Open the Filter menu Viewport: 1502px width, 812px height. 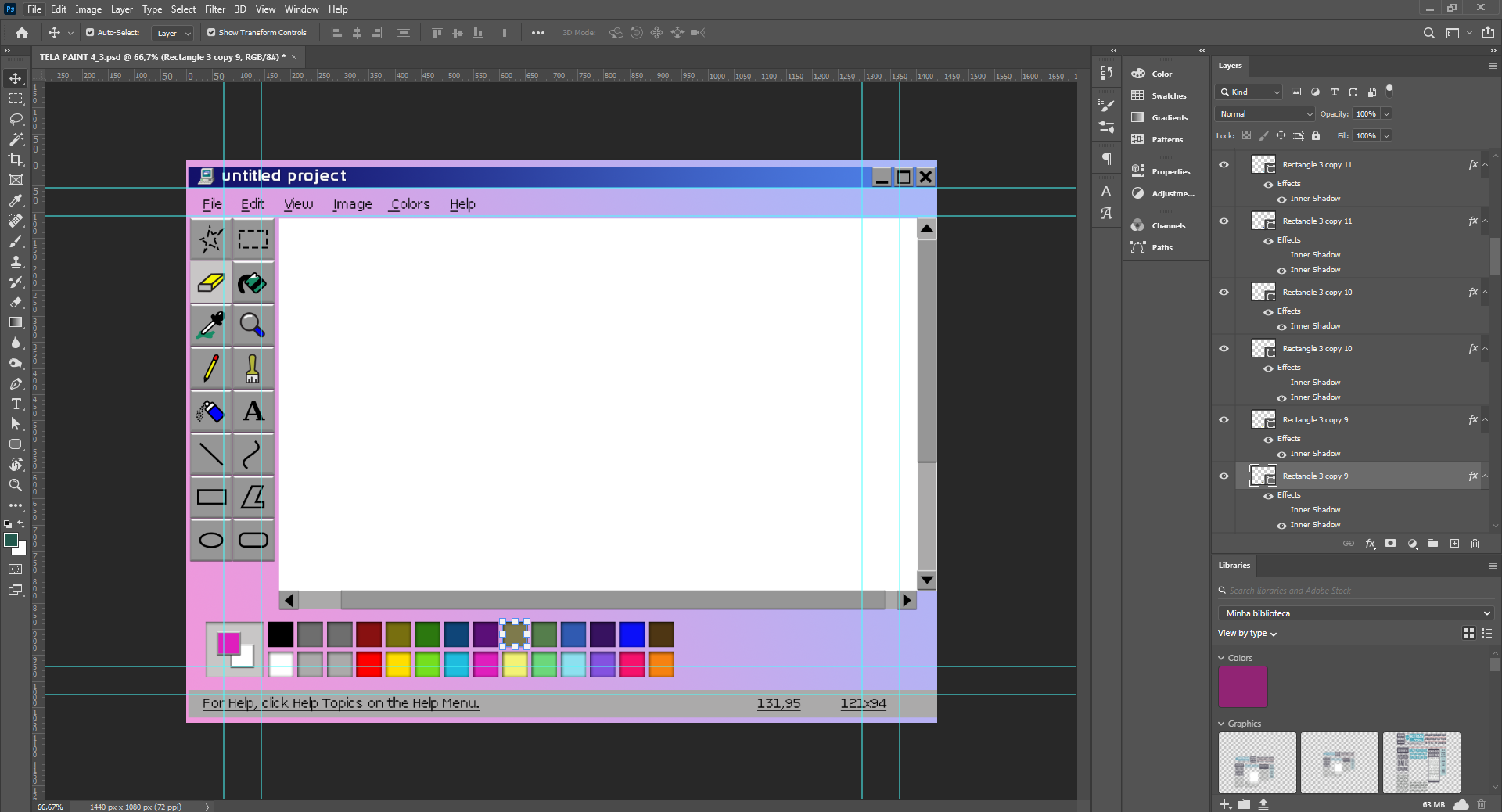215,9
